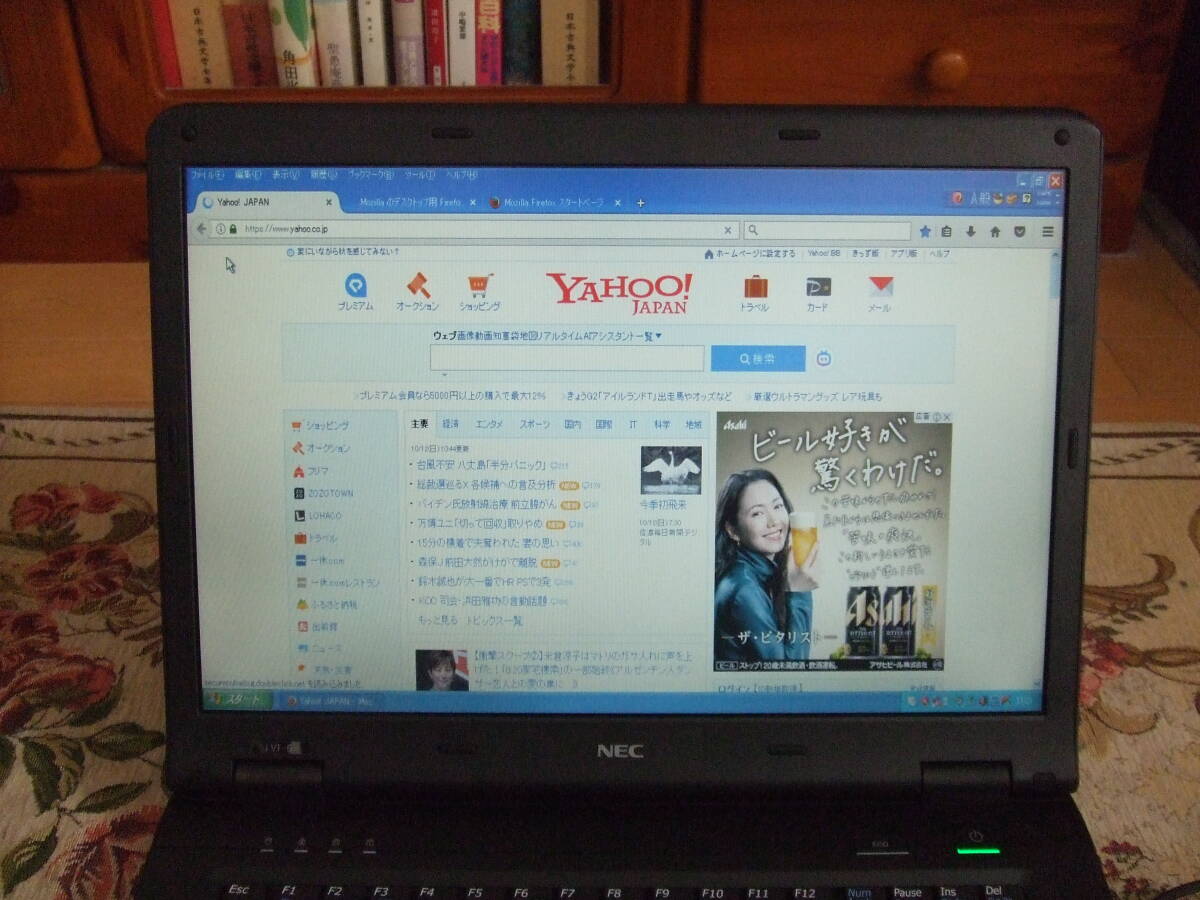Select the スポーツ news tab

pos(534,424)
